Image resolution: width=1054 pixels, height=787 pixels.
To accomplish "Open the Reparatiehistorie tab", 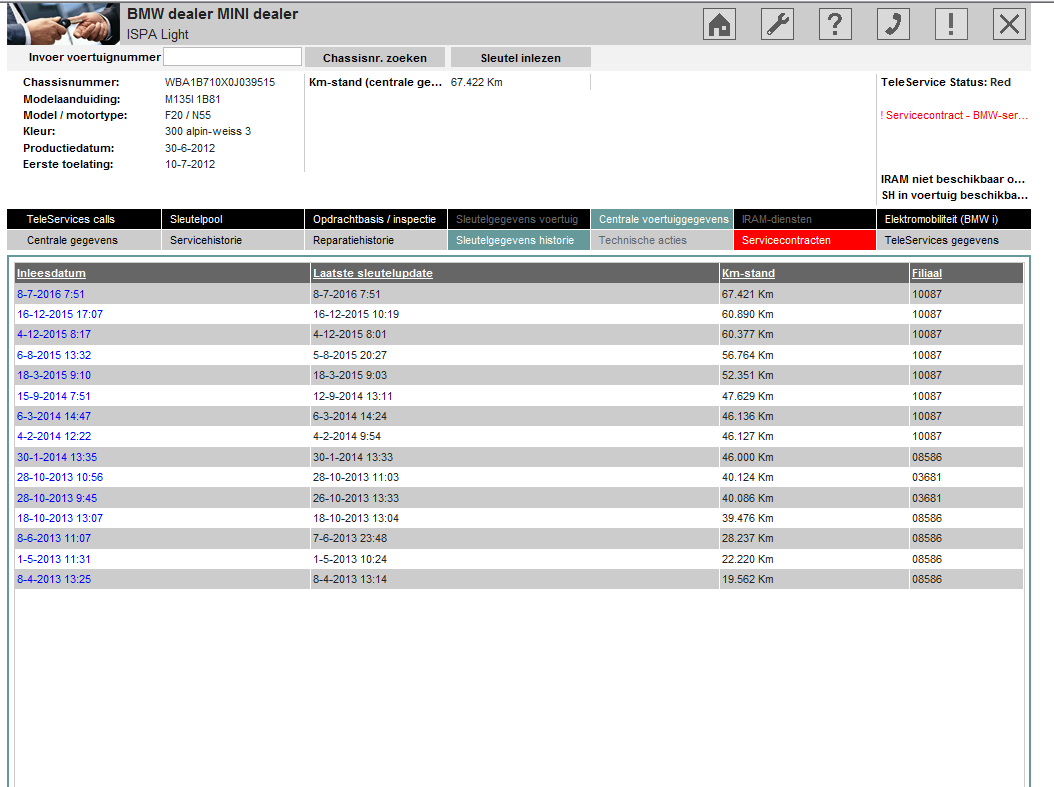I will click(375, 240).
